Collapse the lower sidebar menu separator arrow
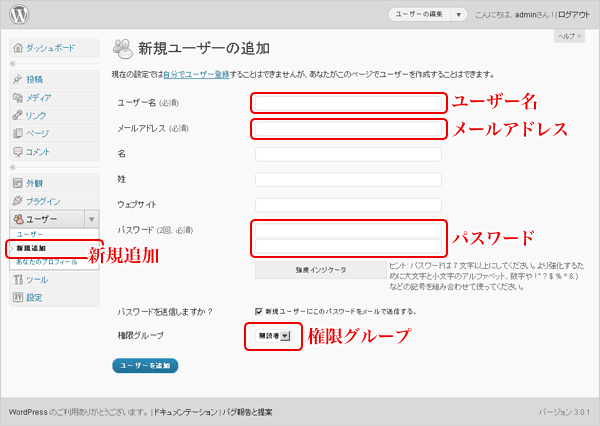Viewport: 600px width, 426px height. [x=13, y=167]
